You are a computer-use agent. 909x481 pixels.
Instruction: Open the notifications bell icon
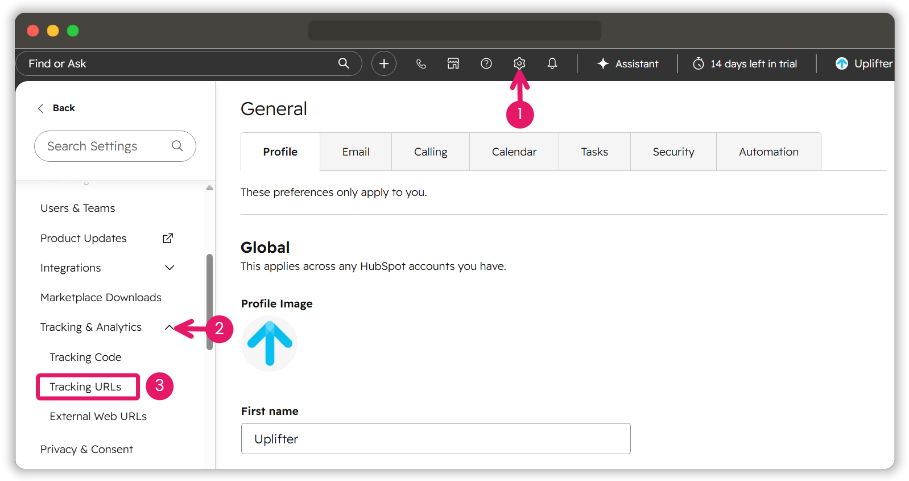tap(552, 64)
